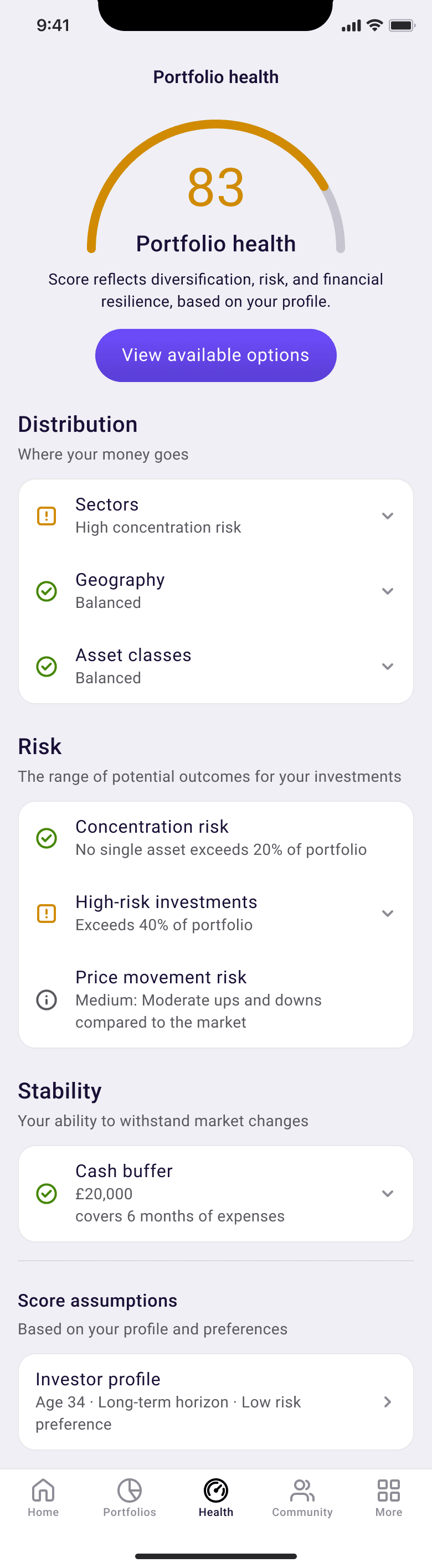The height and width of the screenshot is (1568, 432).
Task: Expand the High-risk investments chevron
Action: 388,913
